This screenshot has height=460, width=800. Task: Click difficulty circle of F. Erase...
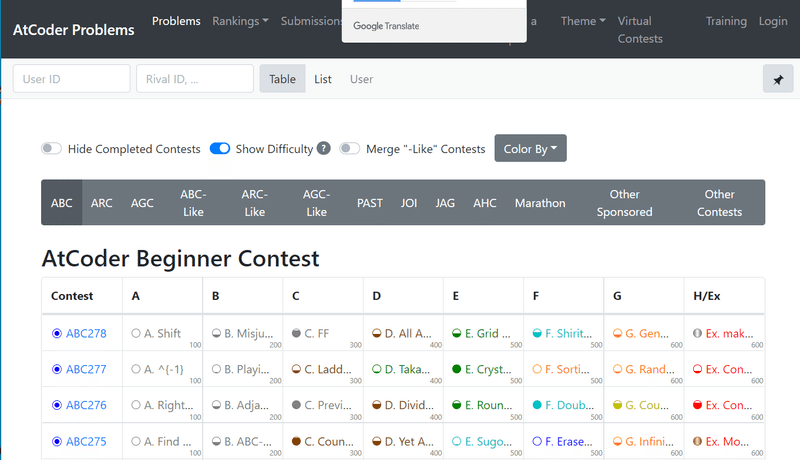[537, 441]
